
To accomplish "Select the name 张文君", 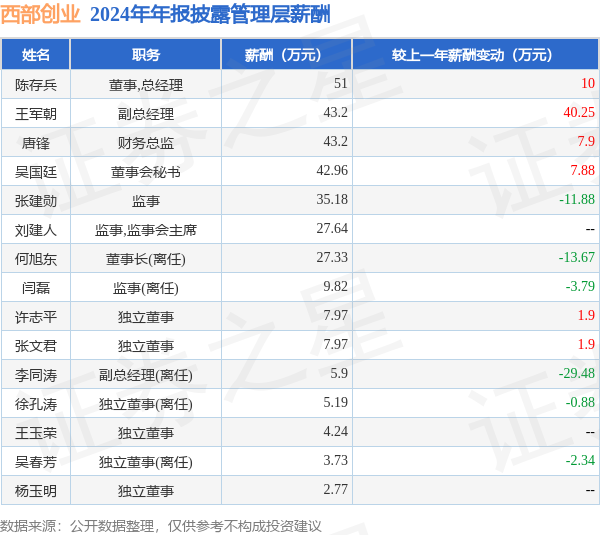I will (36, 346).
